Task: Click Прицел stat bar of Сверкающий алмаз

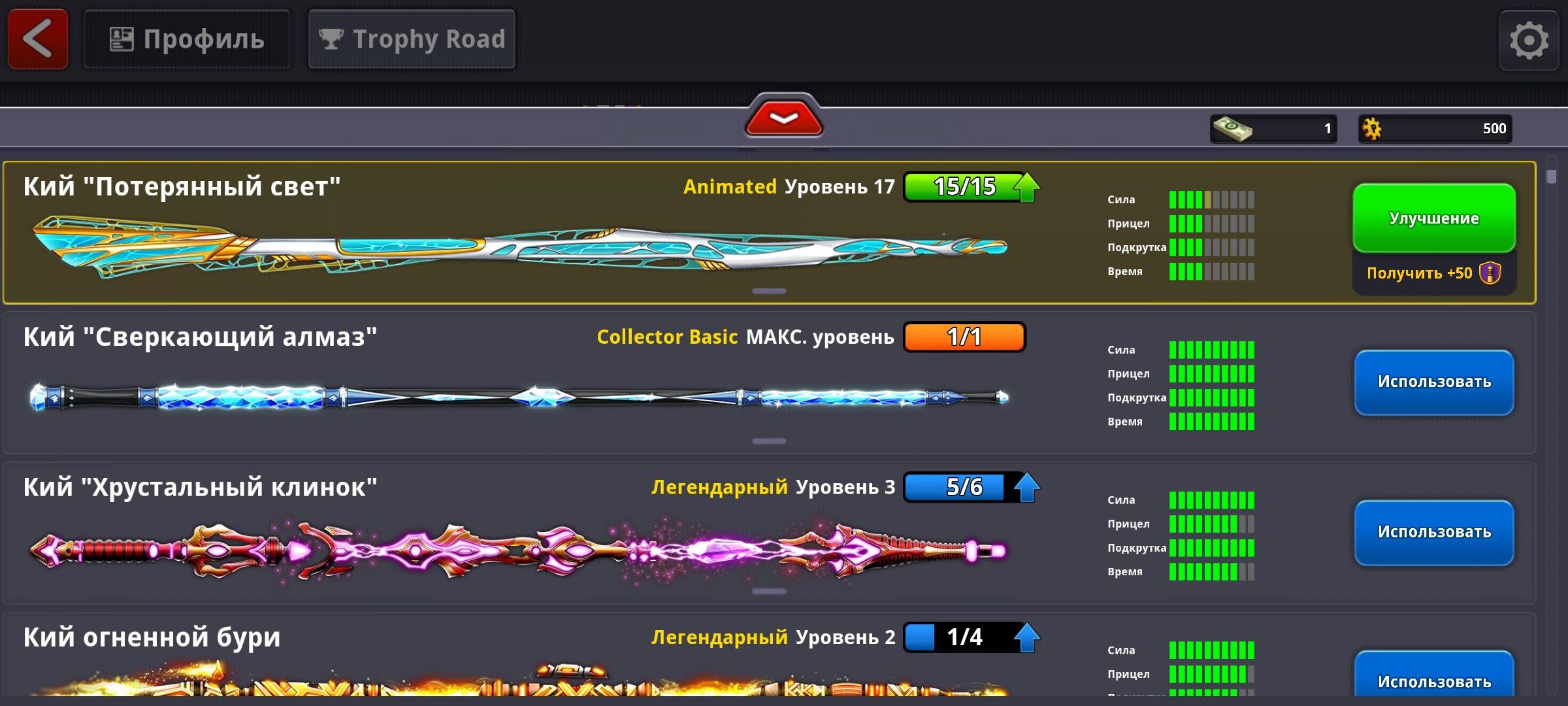Action: (1212, 374)
